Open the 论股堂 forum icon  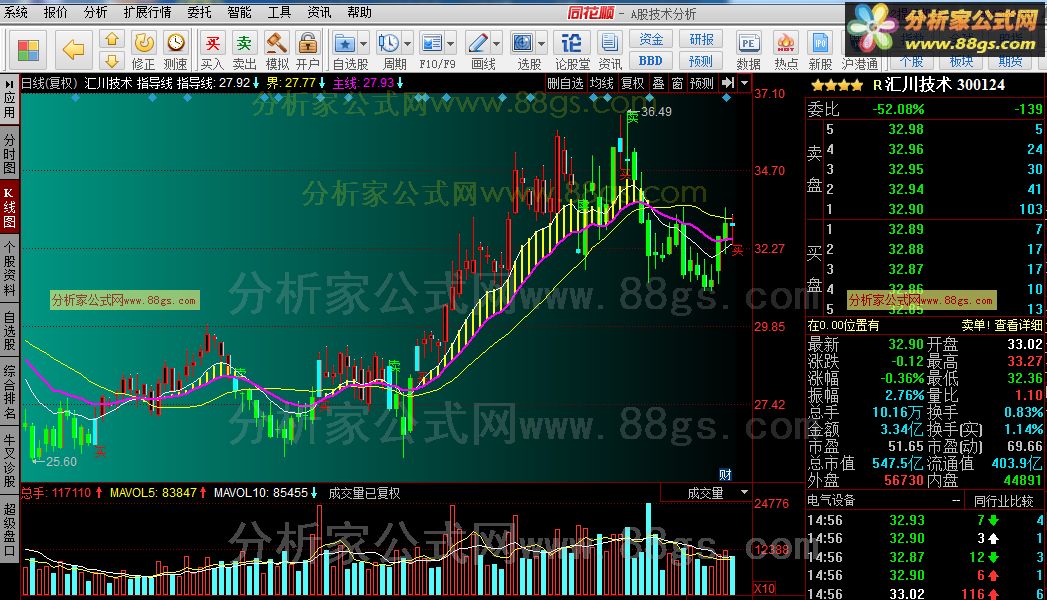[572, 51]
